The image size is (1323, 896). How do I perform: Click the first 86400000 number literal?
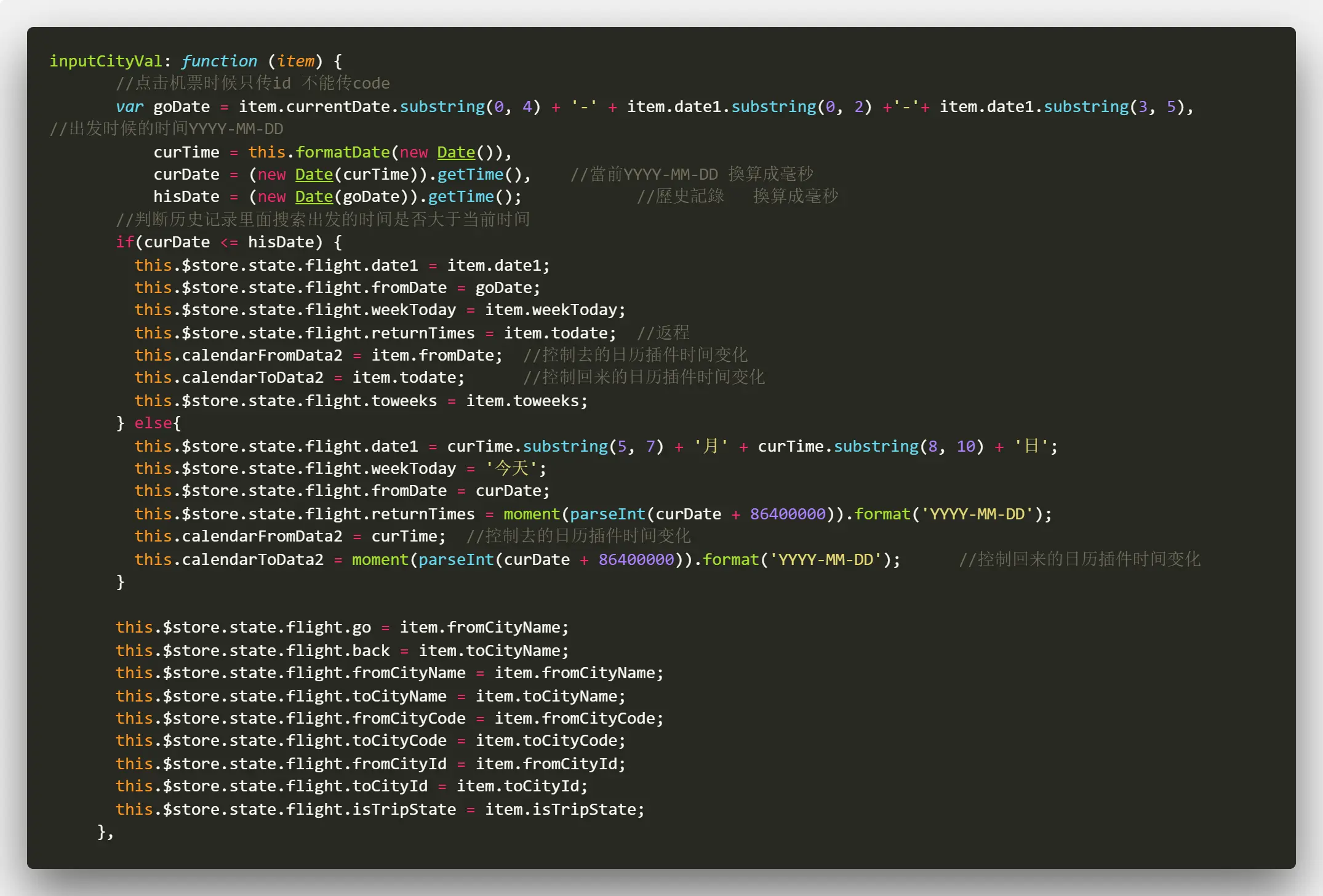click(x=787, y=514)
